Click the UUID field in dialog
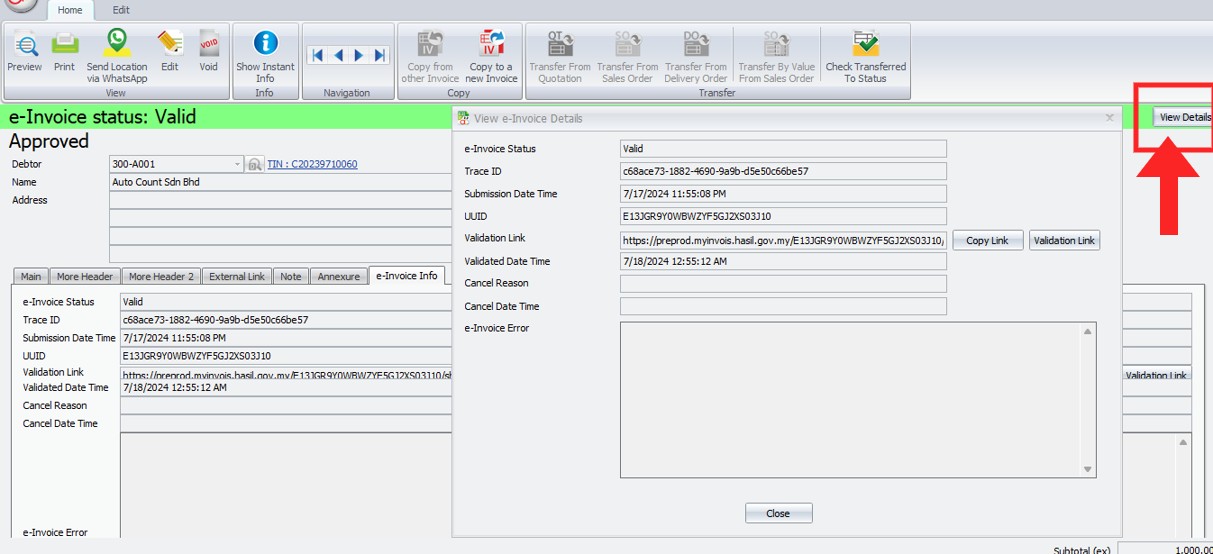Viewport: 1213px width, 554px height. click(x=783, y=216)
